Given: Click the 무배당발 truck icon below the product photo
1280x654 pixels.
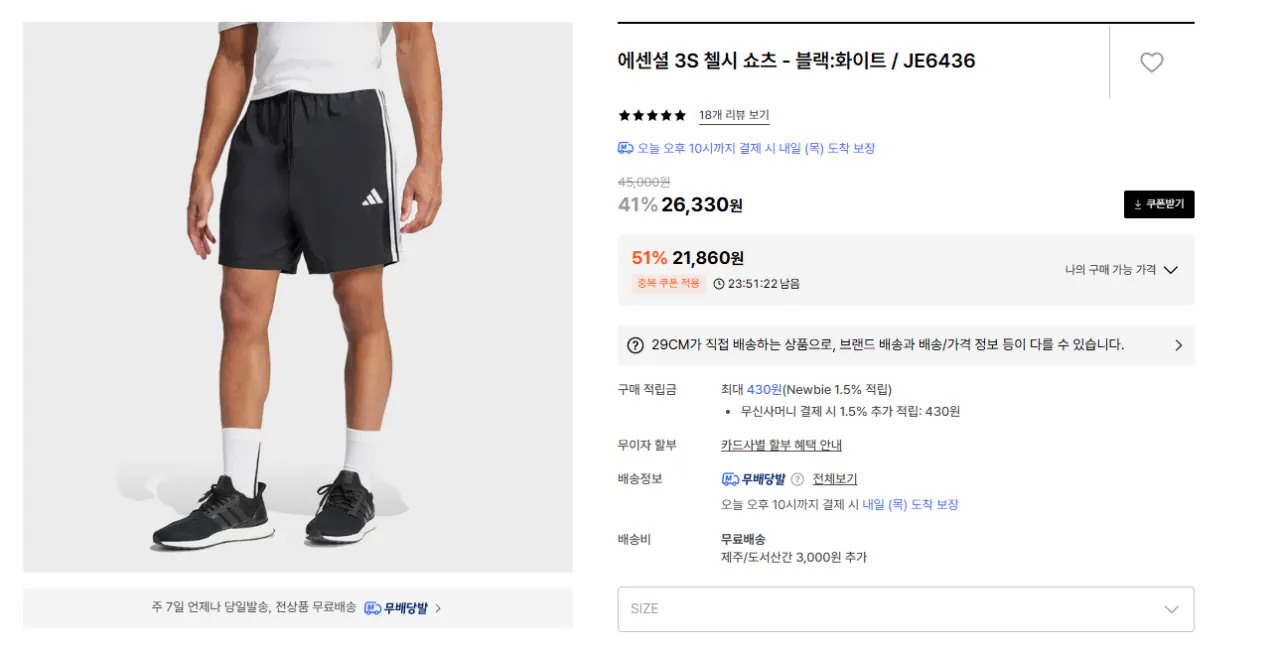Looking at the screenshot, I should point(374,608).
